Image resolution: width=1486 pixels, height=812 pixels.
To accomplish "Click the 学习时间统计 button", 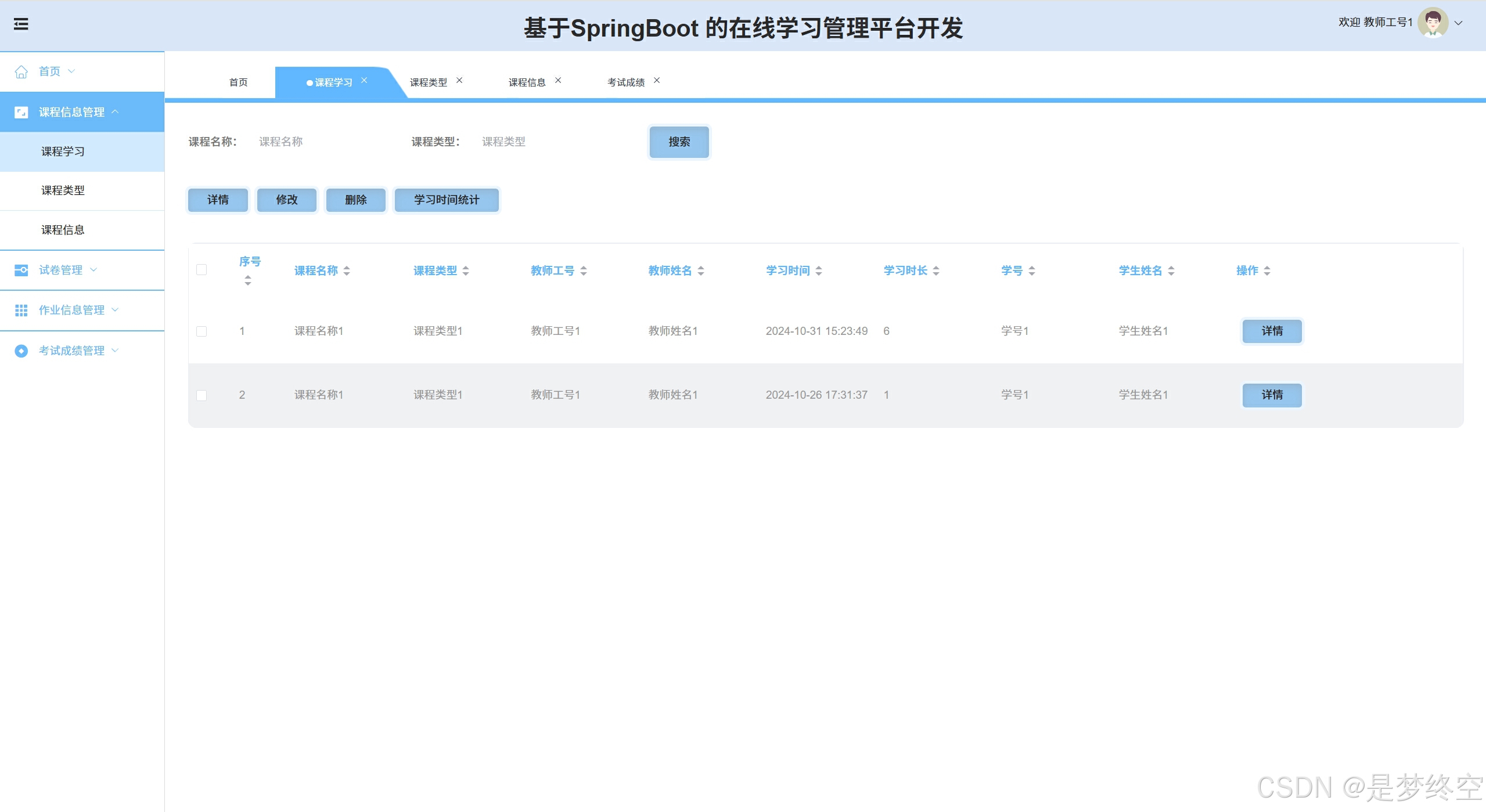I will 447,200.
